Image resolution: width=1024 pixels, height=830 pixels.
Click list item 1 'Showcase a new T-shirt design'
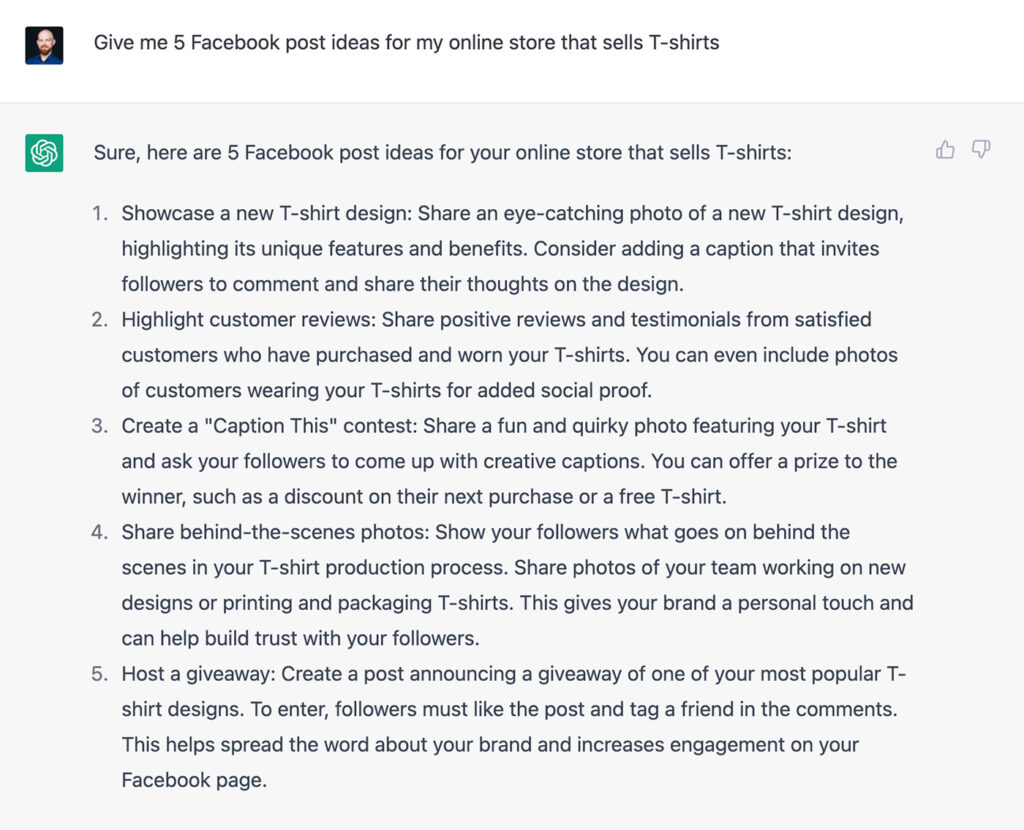pos(513,249)
